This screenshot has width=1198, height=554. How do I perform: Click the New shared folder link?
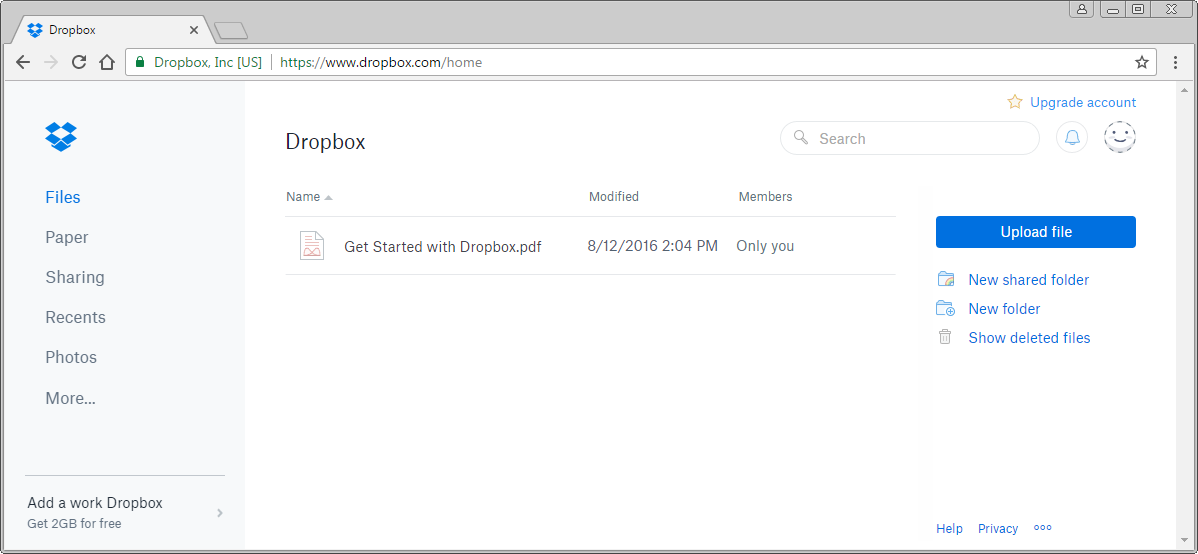point(1028,280)
